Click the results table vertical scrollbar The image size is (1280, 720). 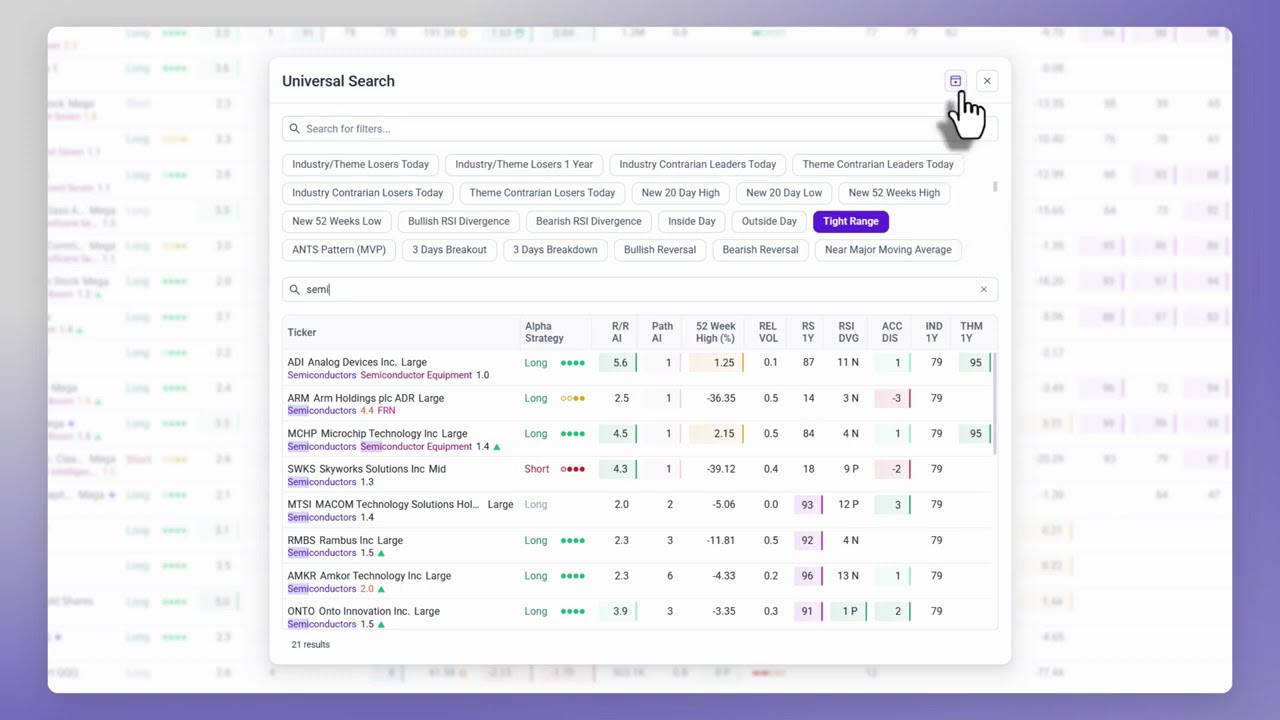click(x=995, y=402)
